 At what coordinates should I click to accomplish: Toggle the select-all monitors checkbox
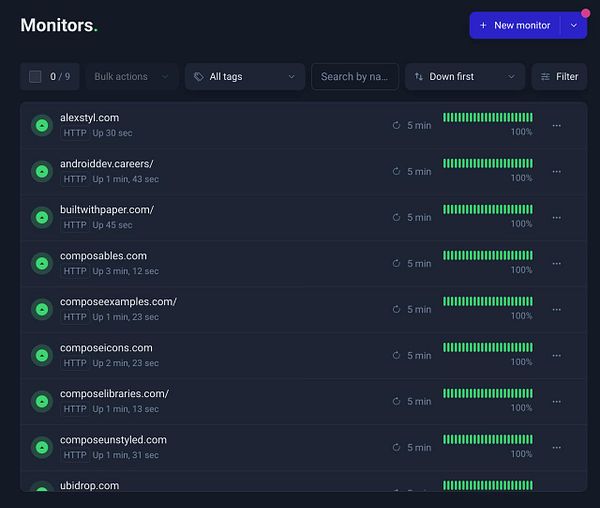[35, 77]
